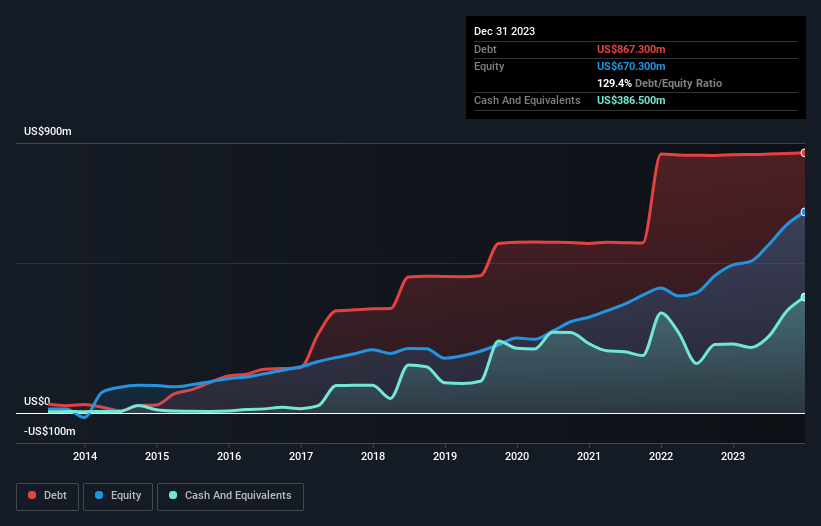Click the US$0 y-axis label
Screen dimensions: 821x526
[x=37, y=401]
